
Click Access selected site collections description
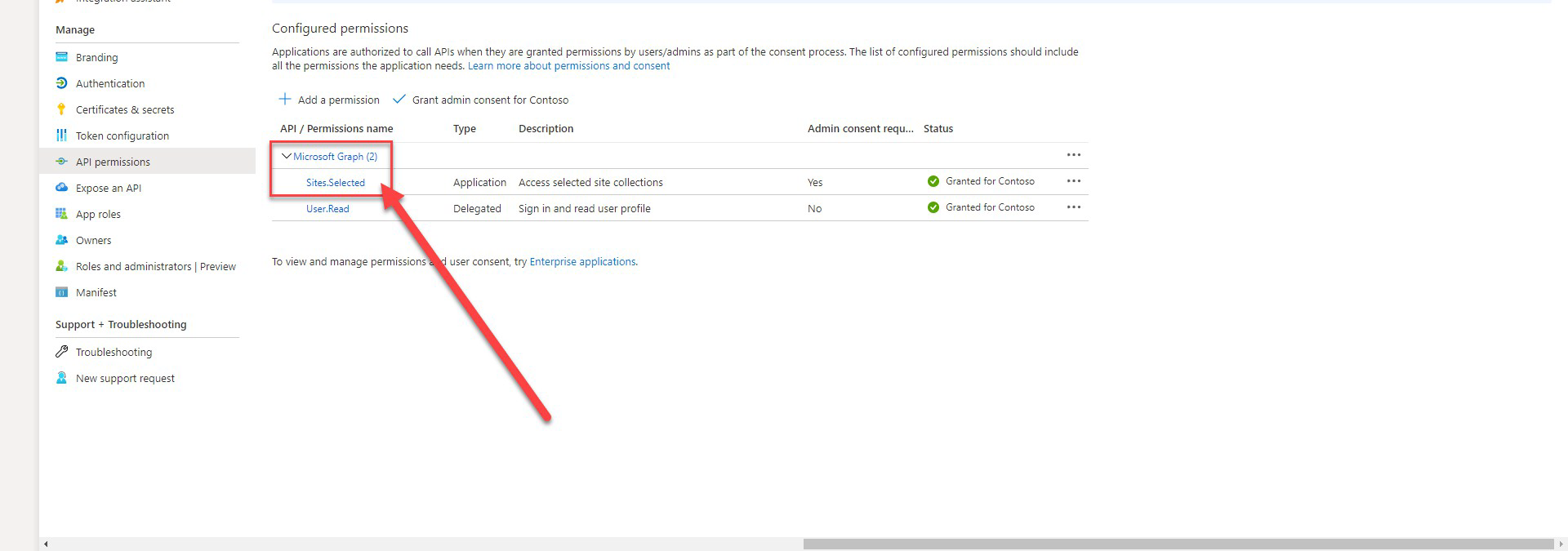[x=590, y=182]
